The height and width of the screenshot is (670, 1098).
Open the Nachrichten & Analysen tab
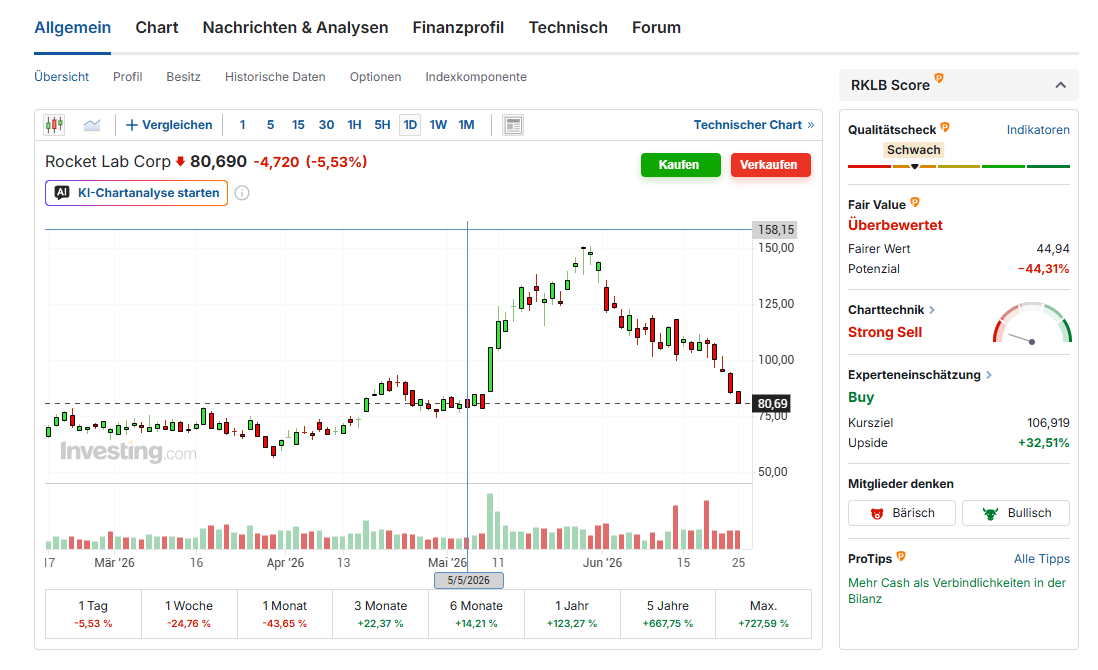point(296,28)
